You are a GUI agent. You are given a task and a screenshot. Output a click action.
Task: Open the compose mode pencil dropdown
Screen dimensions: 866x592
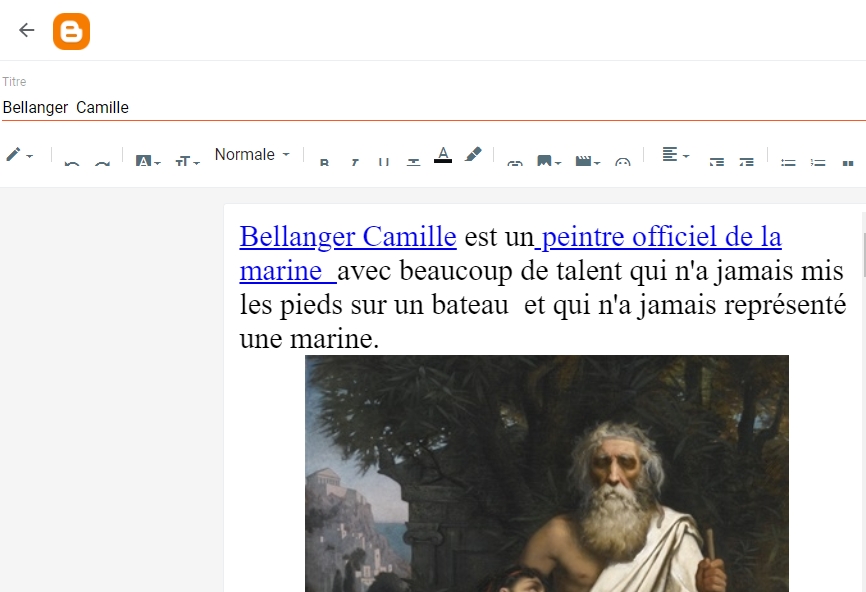(19, 155)
